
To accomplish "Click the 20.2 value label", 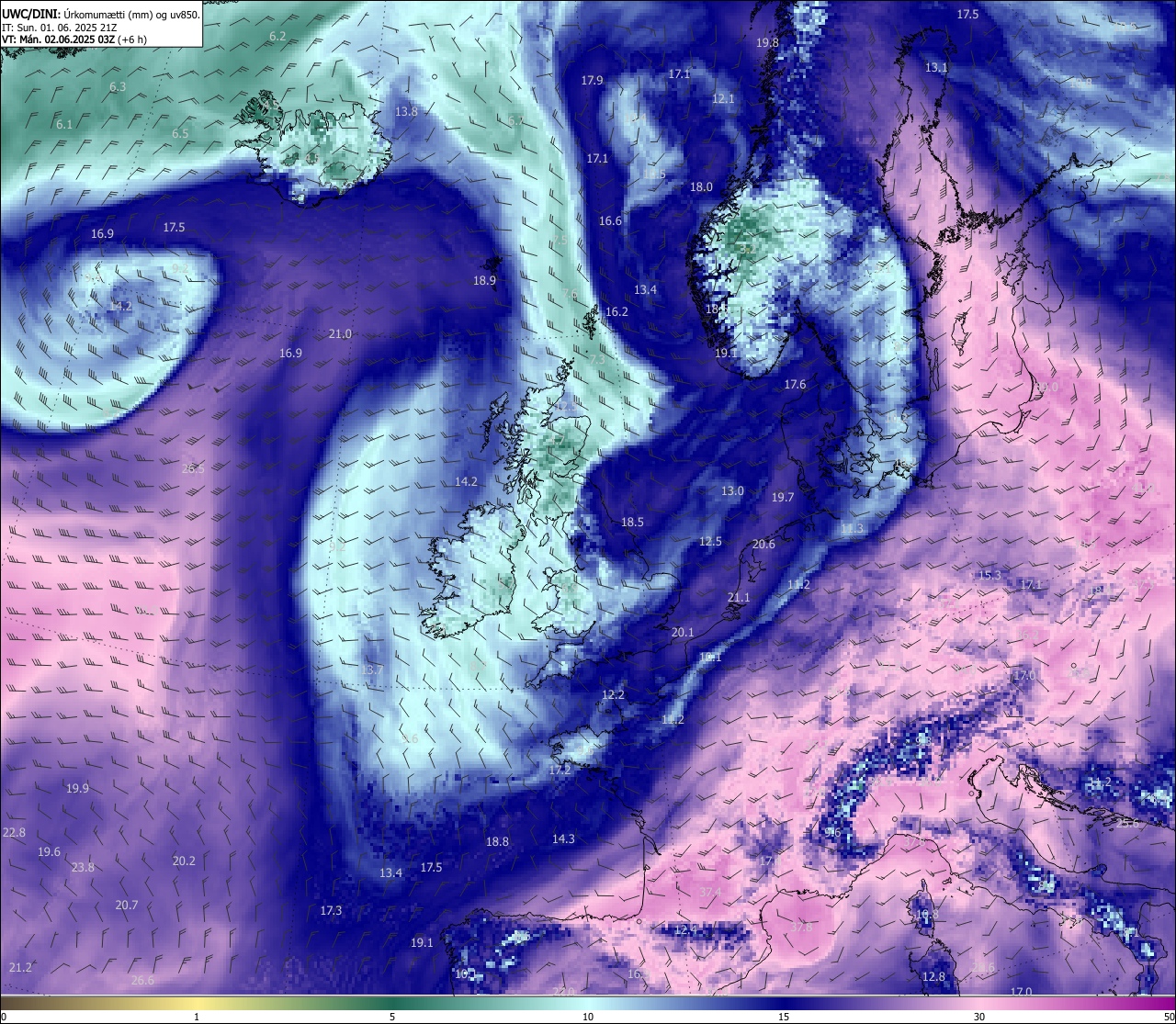I will (184, 861).
